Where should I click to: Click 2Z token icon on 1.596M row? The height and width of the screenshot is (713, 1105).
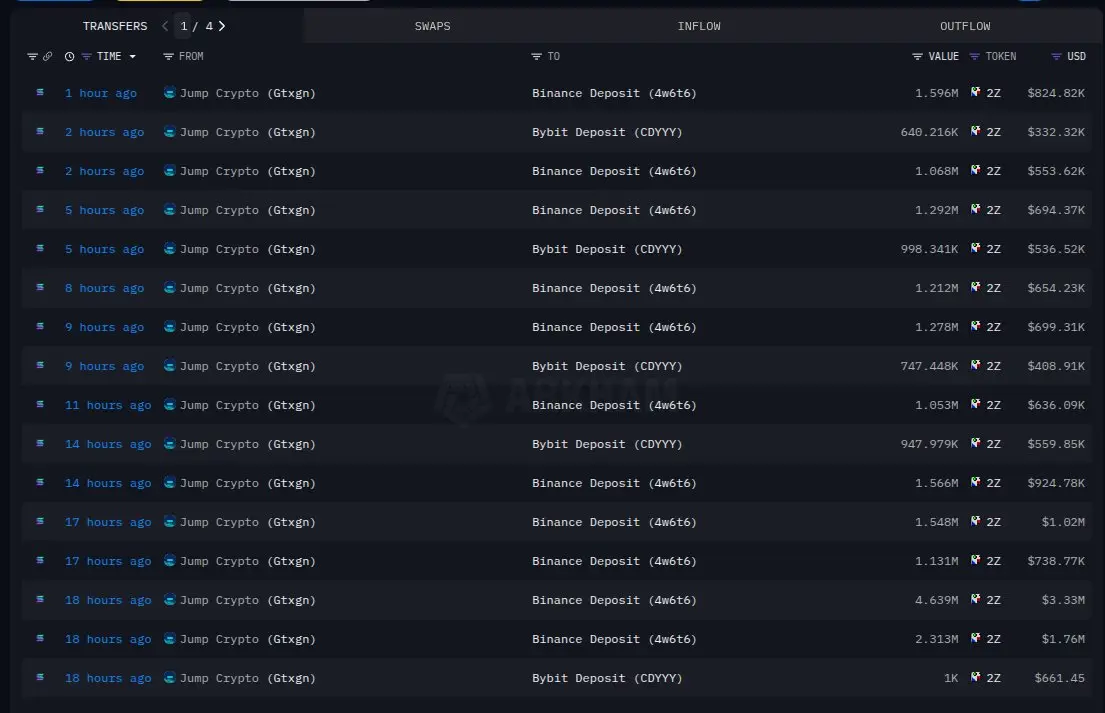pyautogui.click(x=975, y=92)
